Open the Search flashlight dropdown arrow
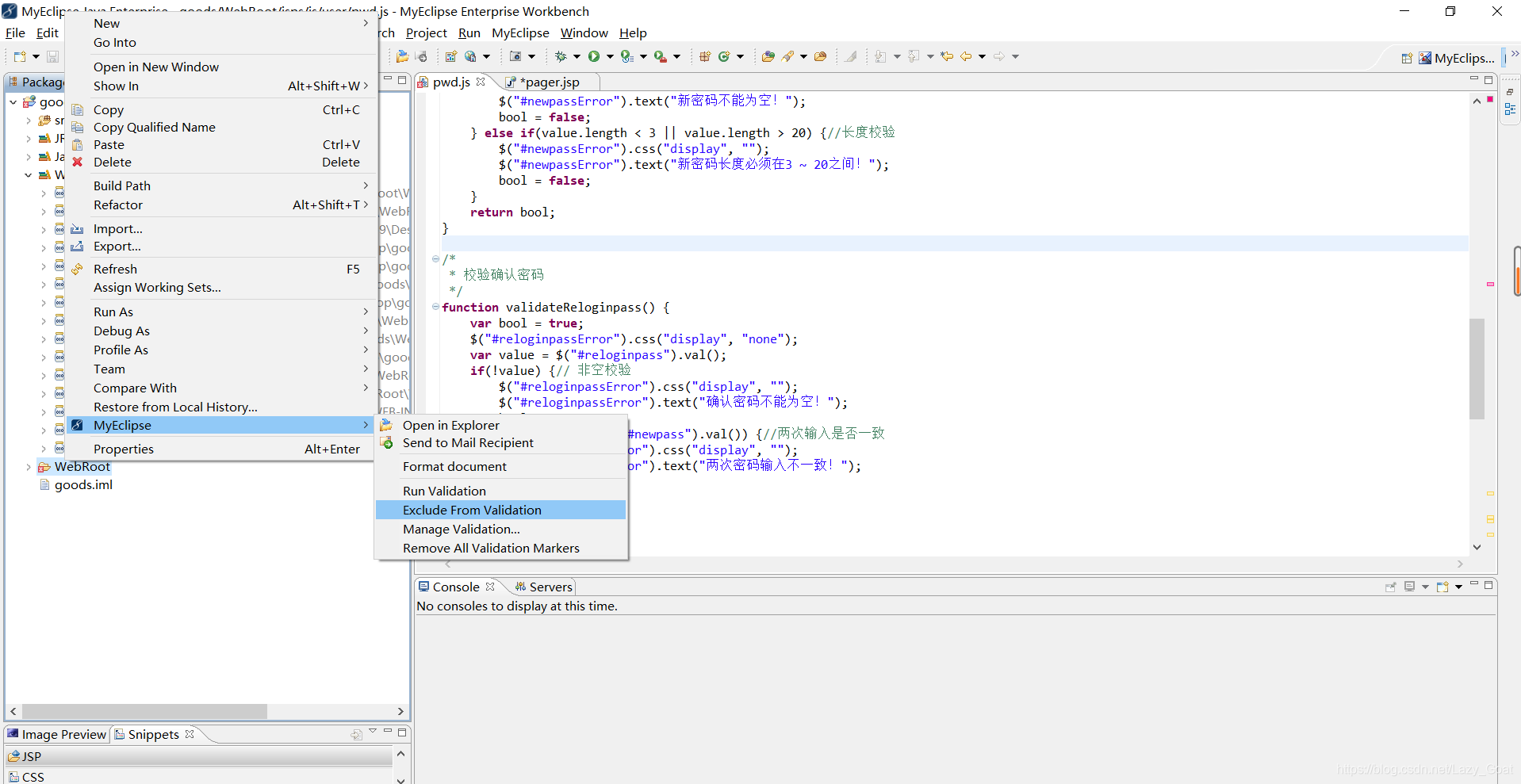1521x784 pixels. [x=803, y=56]
